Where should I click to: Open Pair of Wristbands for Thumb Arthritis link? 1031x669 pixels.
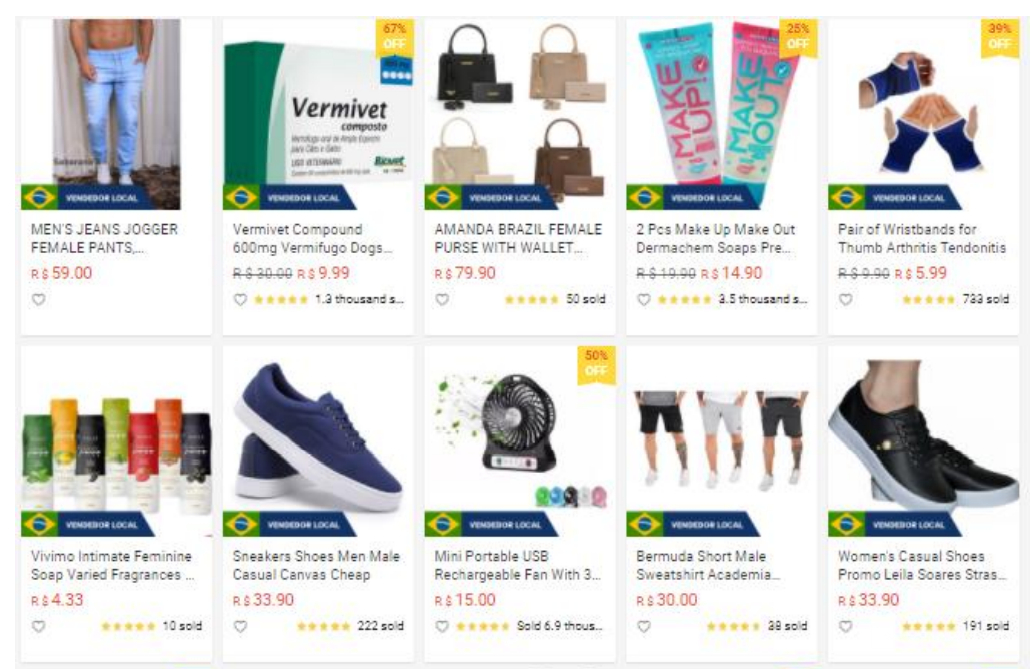pos(922,238)
